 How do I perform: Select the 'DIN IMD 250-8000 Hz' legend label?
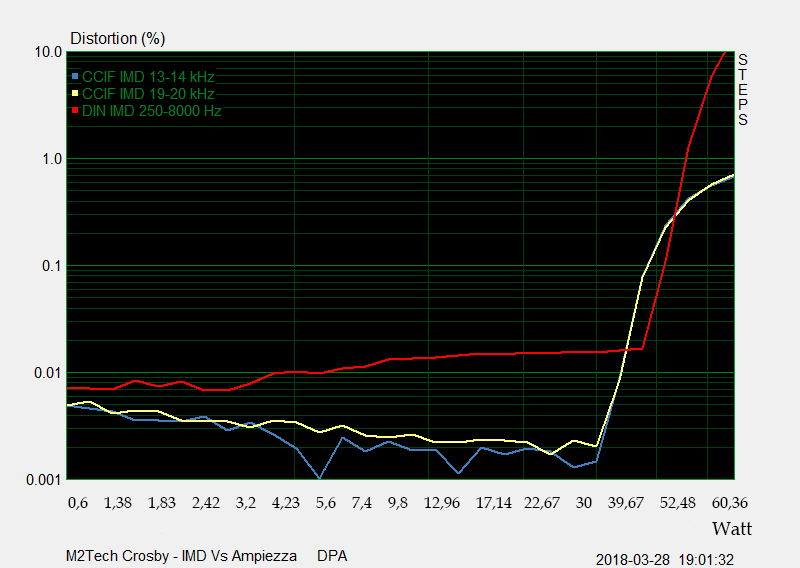point(152,110)
